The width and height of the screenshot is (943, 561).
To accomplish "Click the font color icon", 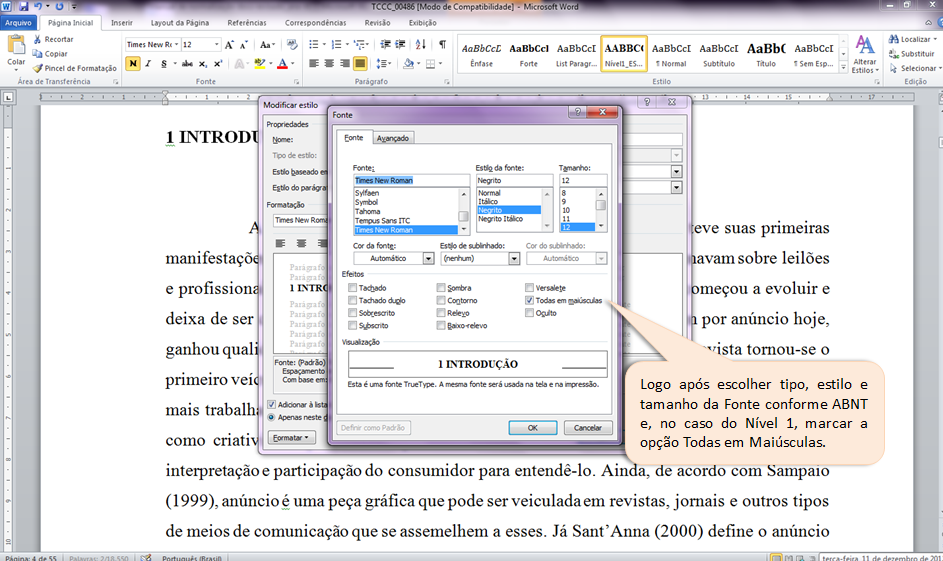I will [x=282, y=64].
